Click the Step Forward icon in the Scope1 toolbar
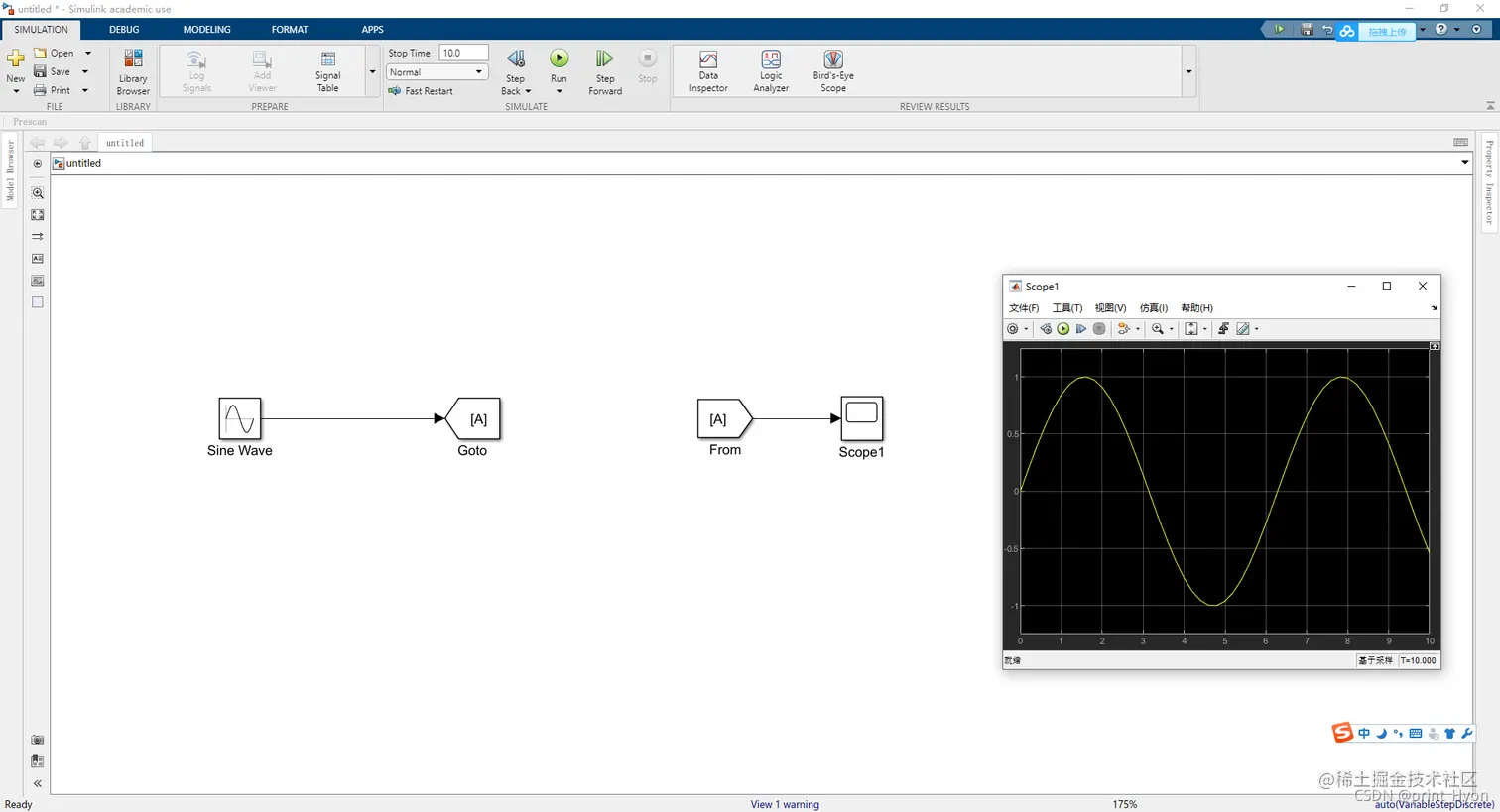The height and width of the screenshot is (812, 1500). tap(1081, 329)
